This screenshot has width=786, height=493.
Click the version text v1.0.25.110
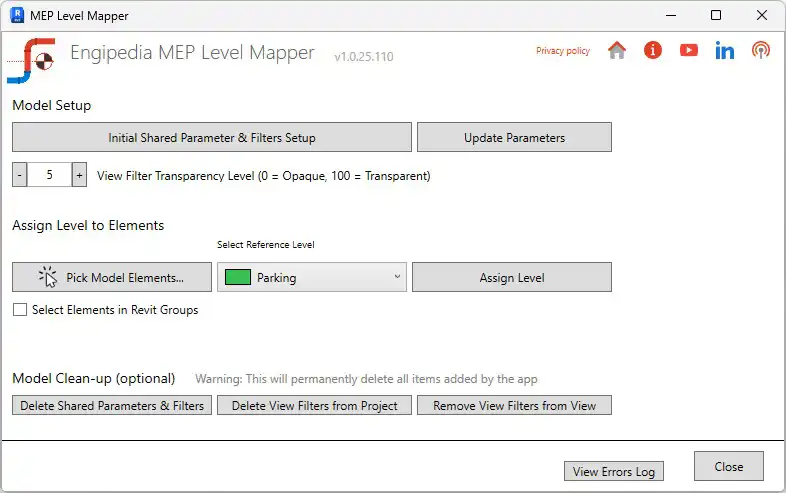[x=364, y=57]
